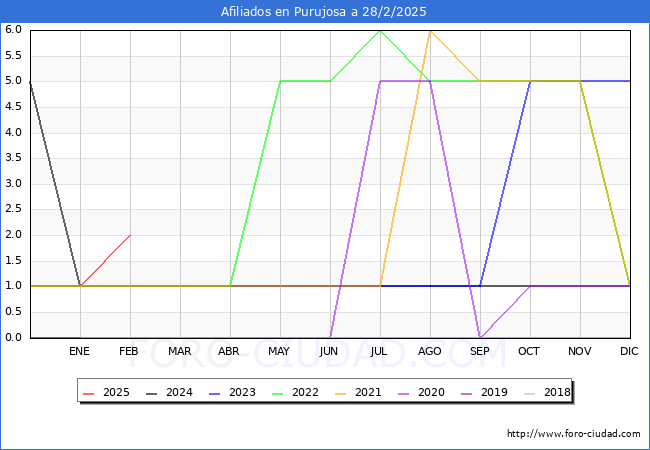The height and width of the screenshot is (450, 650).
Task: Click the 2025 red line endpoint at FEB
Action: click(130, 235)
